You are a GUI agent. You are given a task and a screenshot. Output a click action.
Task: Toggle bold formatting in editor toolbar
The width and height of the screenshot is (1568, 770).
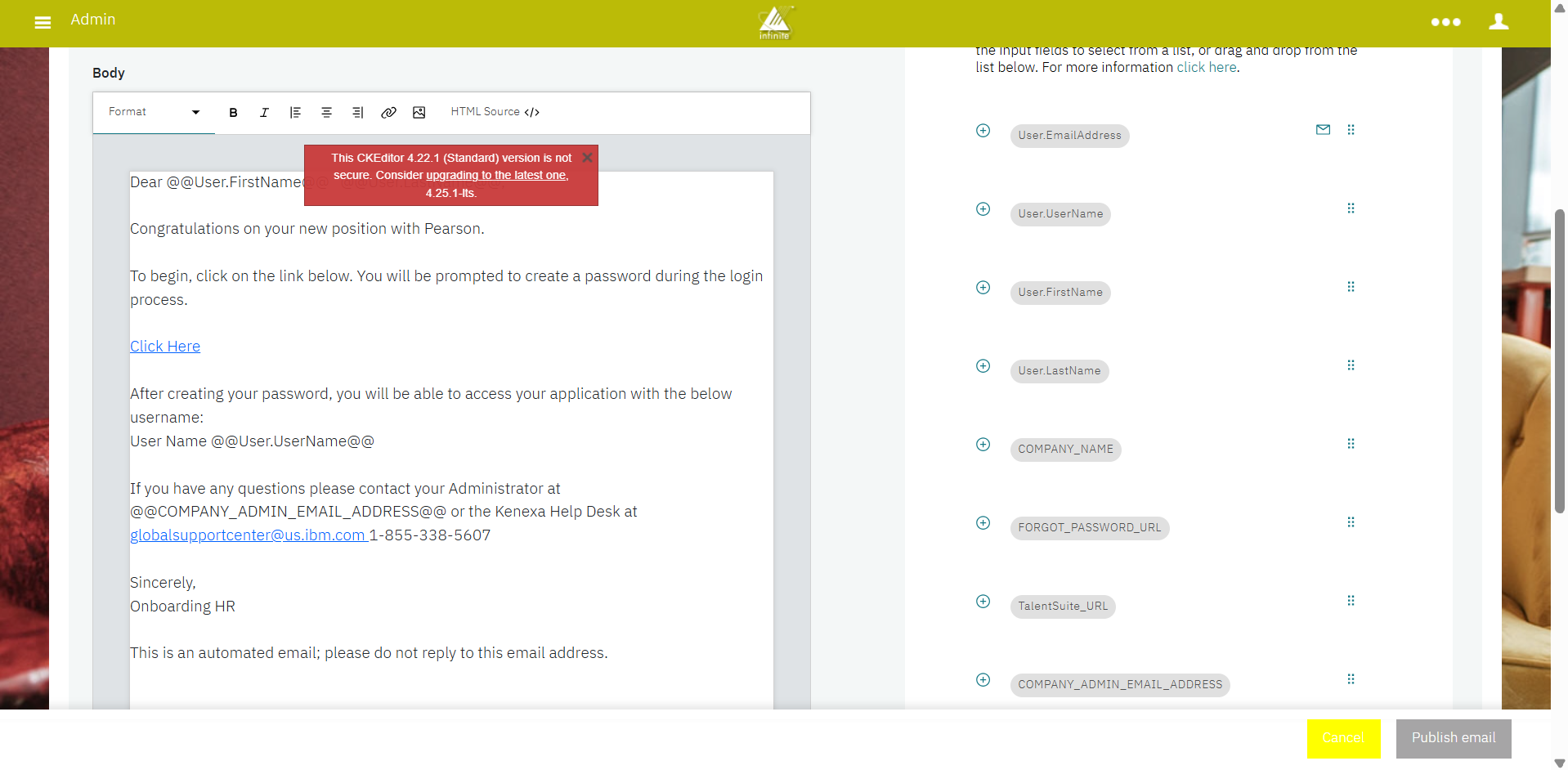coord(233,113)
